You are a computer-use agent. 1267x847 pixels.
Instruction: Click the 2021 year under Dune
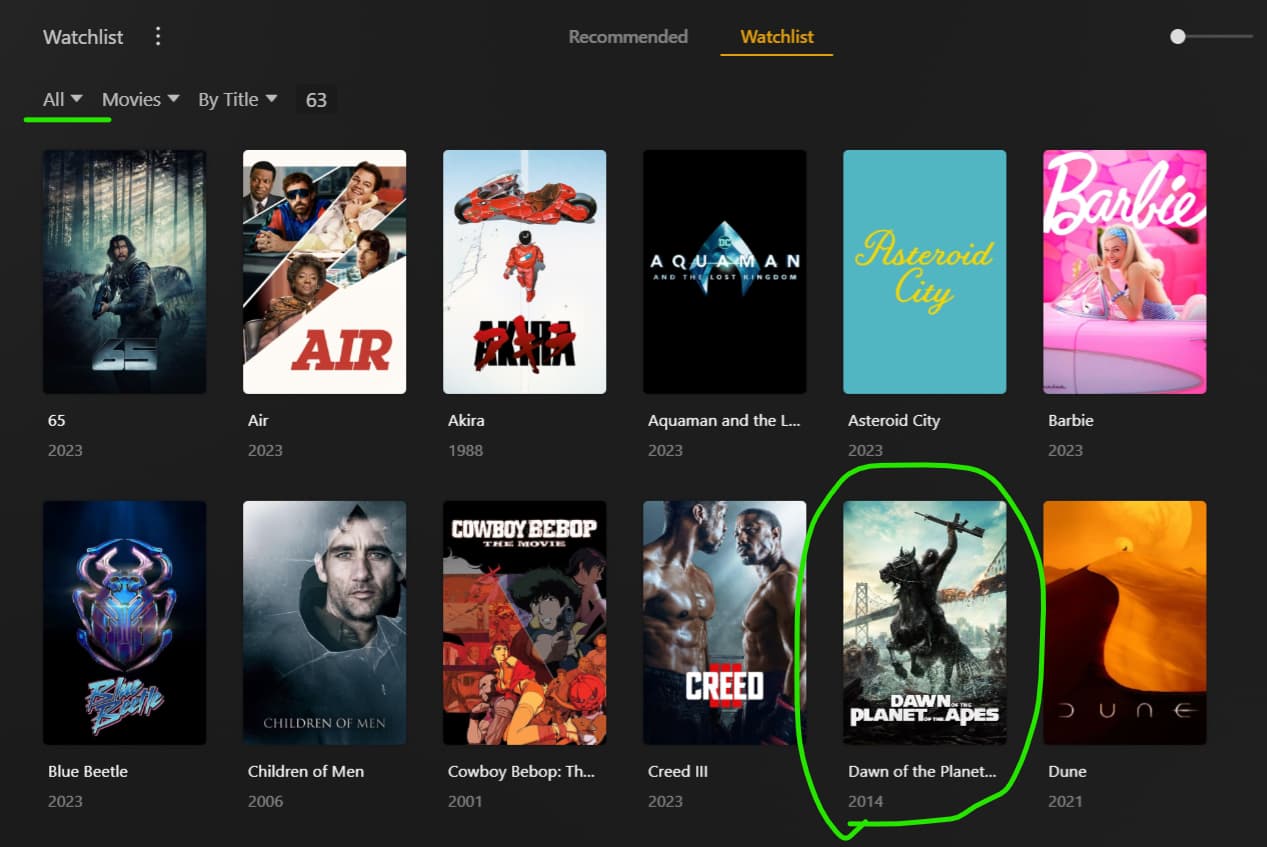(1065, 801)
